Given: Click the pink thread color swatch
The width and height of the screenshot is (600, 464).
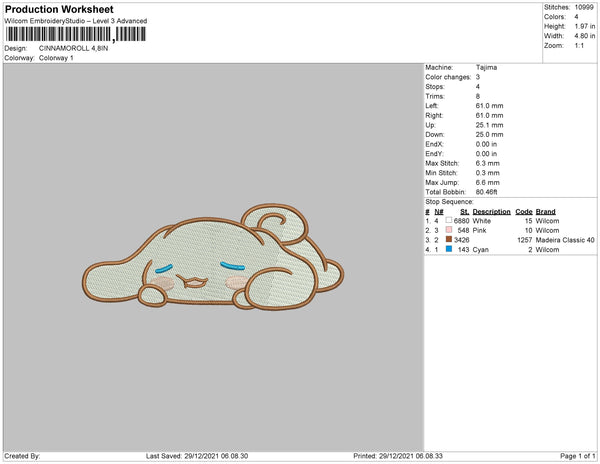Looking at the screenshot, I should point(448,230).
